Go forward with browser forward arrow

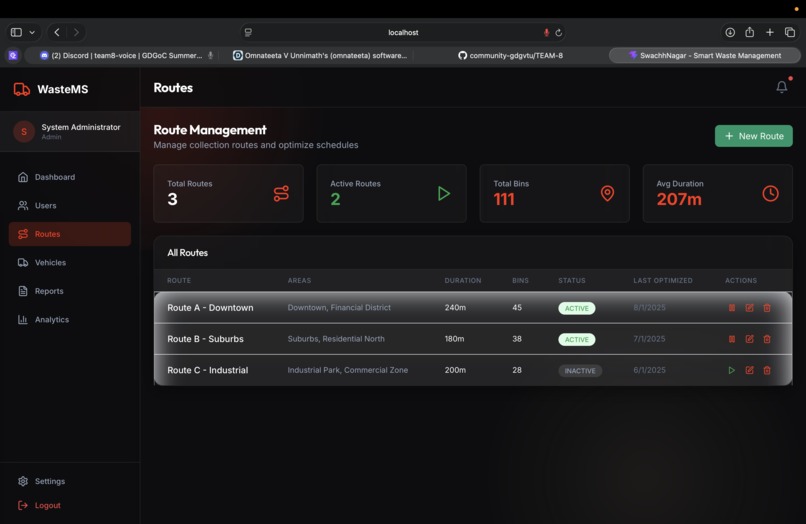tap(76, 32)
